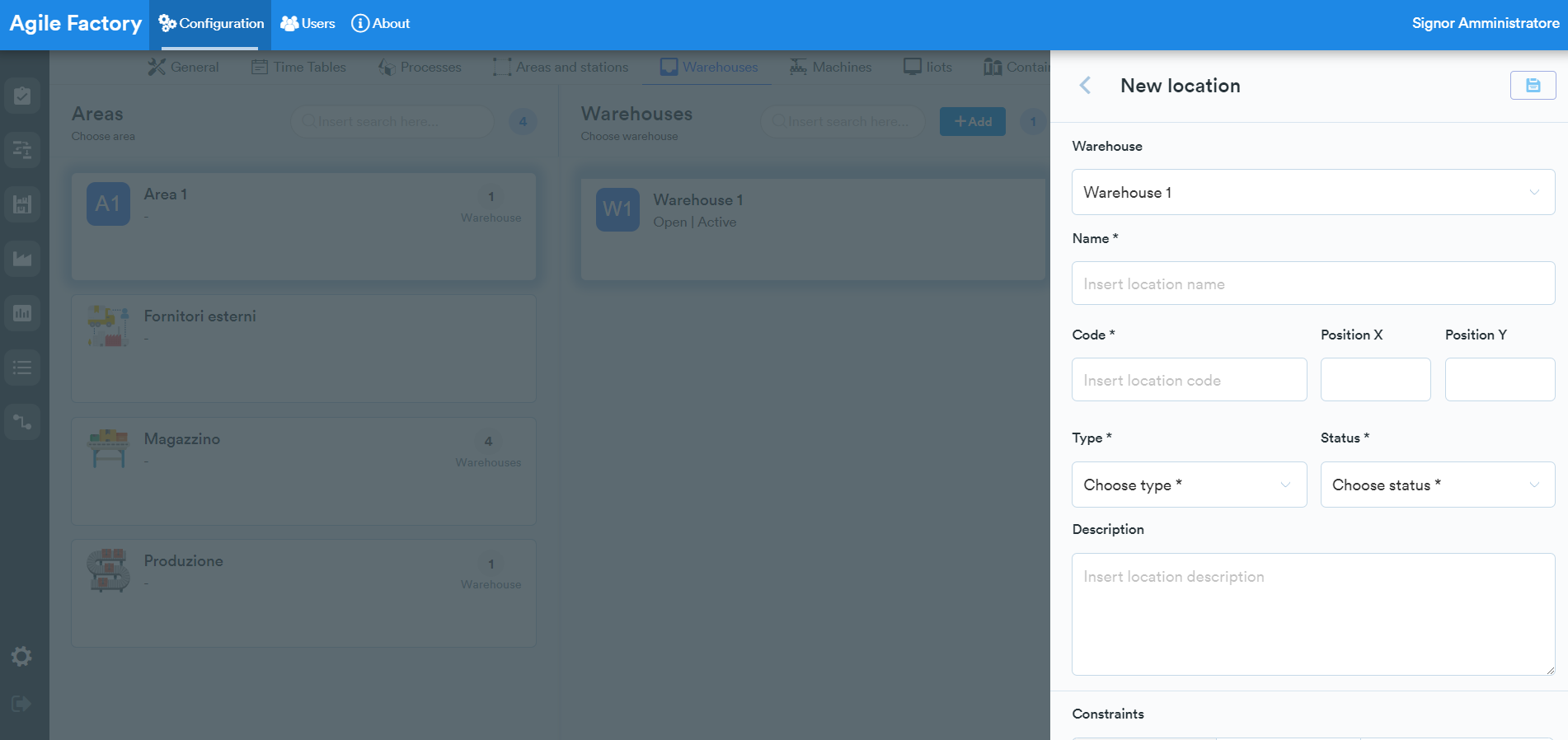Switch to the Warehouses tab
Viewport: 1568px width, 740px height.
pyautogui.click(x=708, y=67)
